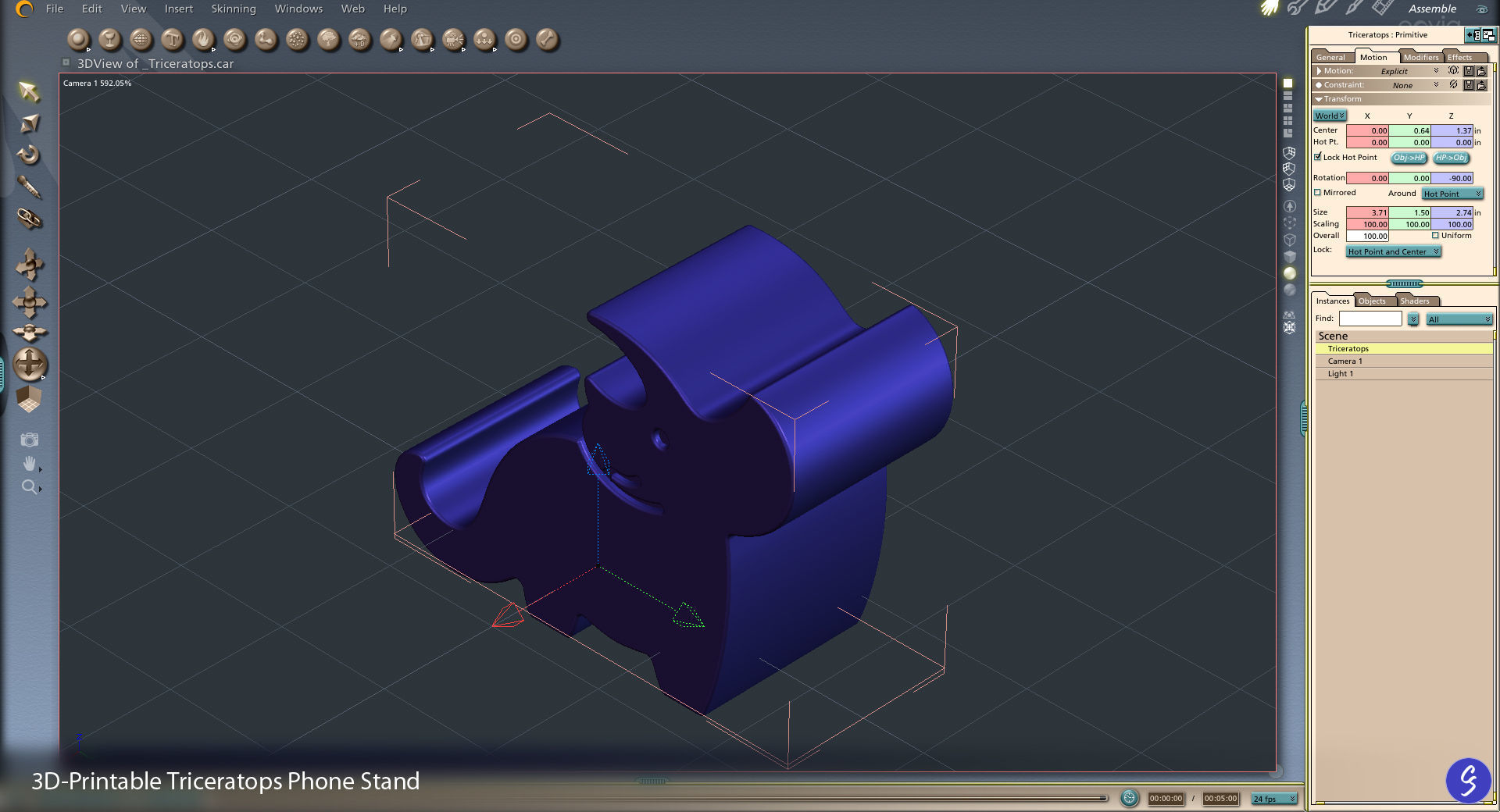
Task: Switch to single viewport layout
Action: point(1287,83)
